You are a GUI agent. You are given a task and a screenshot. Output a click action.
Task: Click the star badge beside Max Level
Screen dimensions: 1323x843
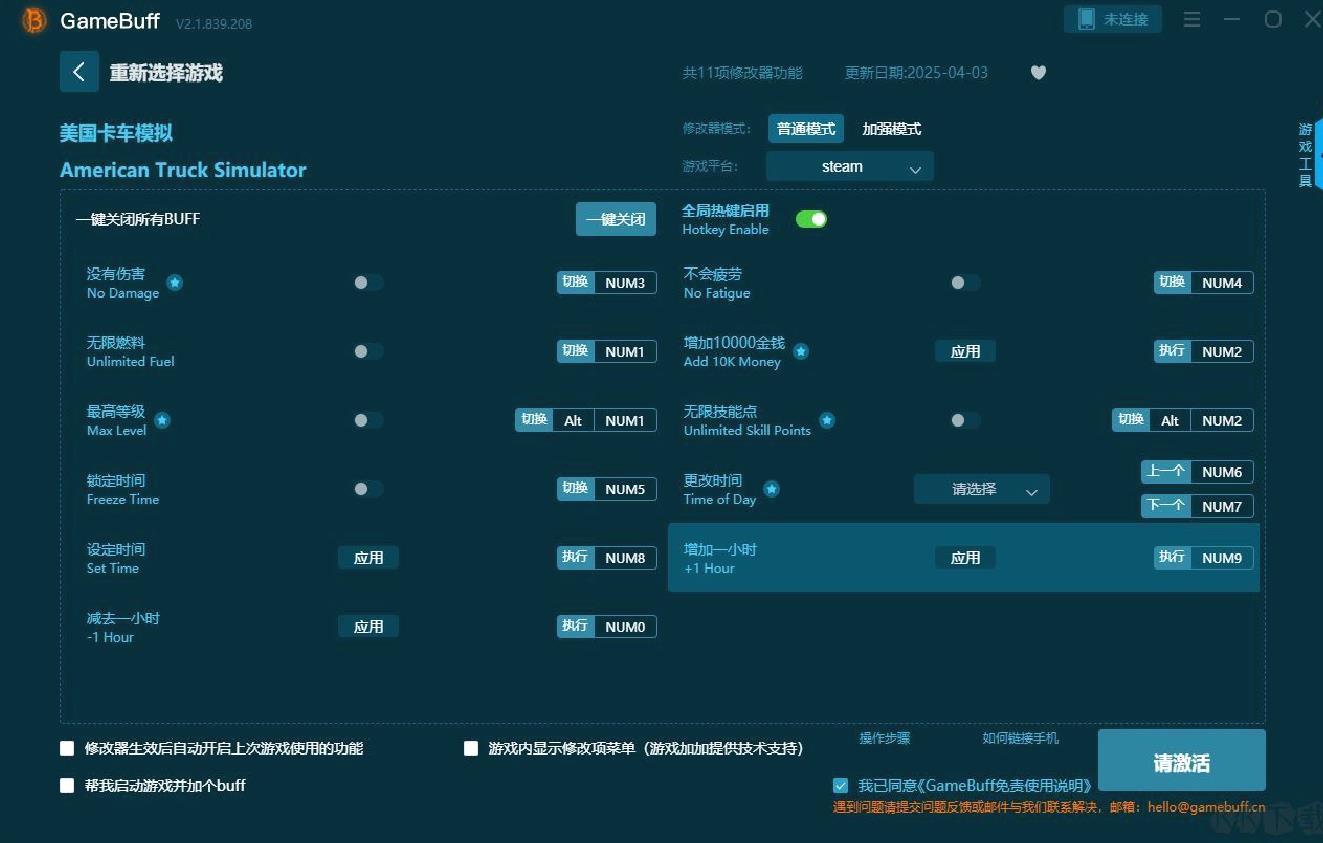(162, 420)
